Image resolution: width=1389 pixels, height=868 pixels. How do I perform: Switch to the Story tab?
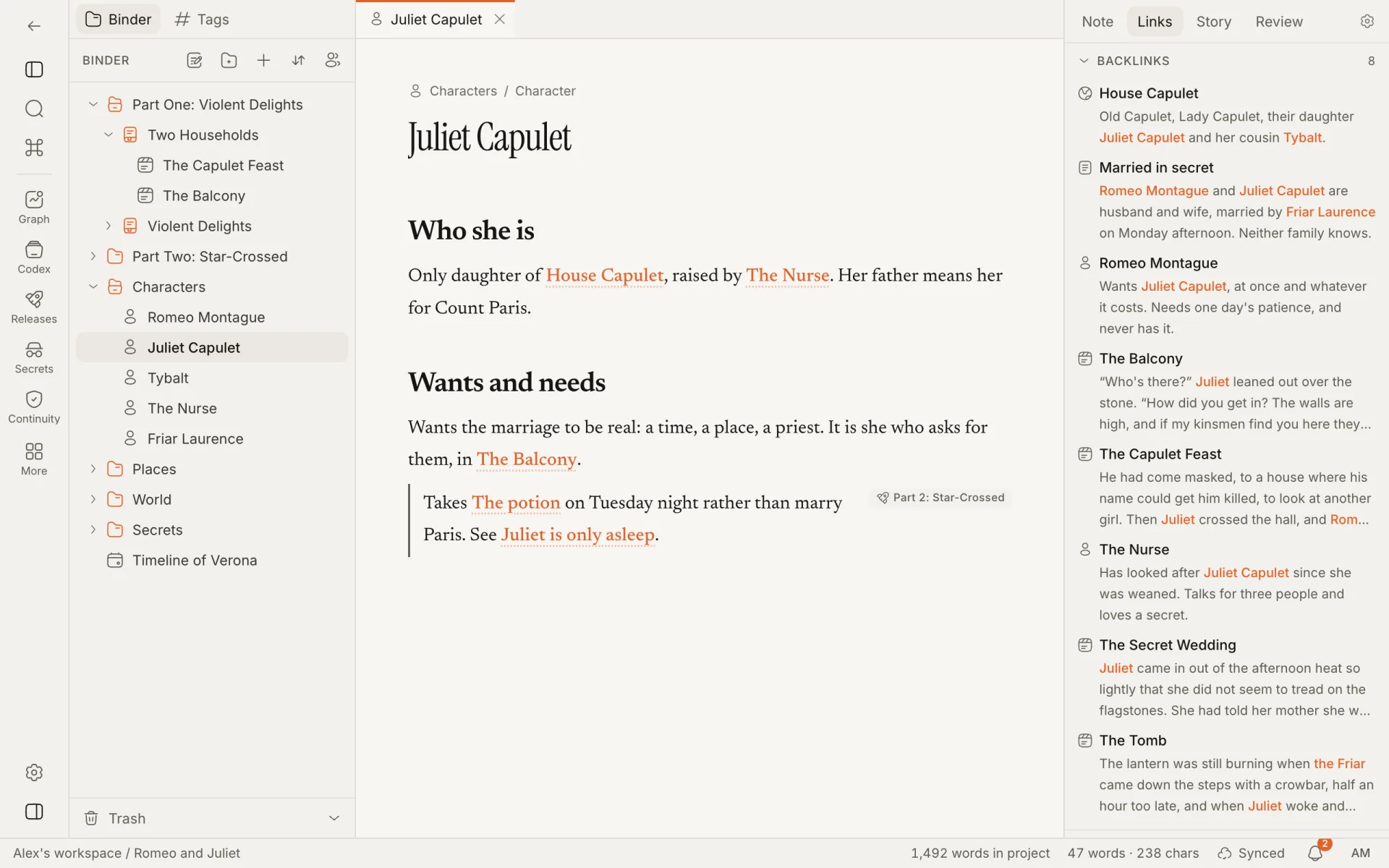(1213, 22)
